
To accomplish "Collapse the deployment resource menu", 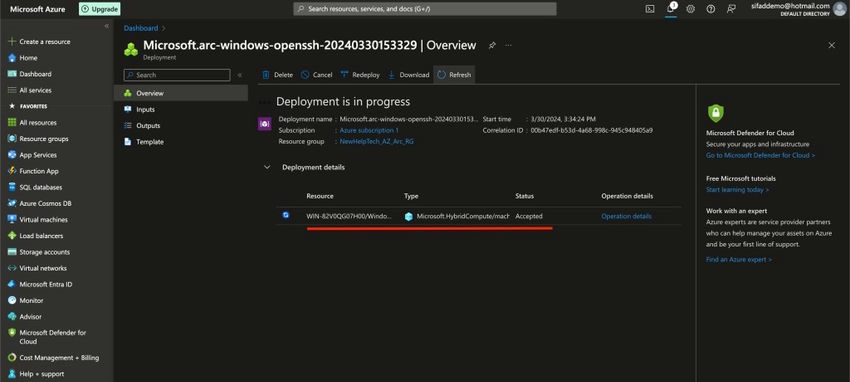I will coord(240,75).
